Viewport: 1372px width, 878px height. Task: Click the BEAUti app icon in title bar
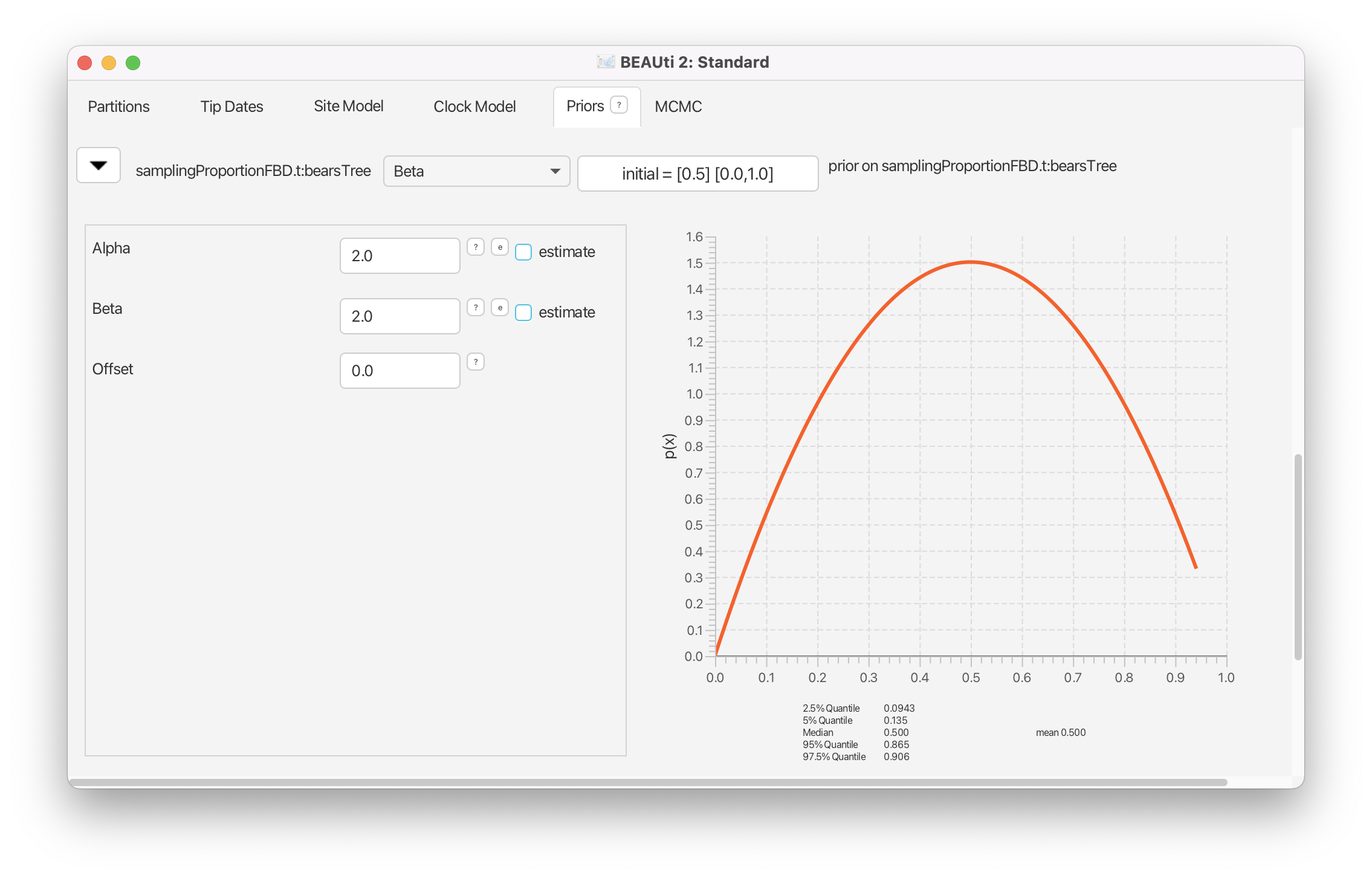[x=605, y=62]
